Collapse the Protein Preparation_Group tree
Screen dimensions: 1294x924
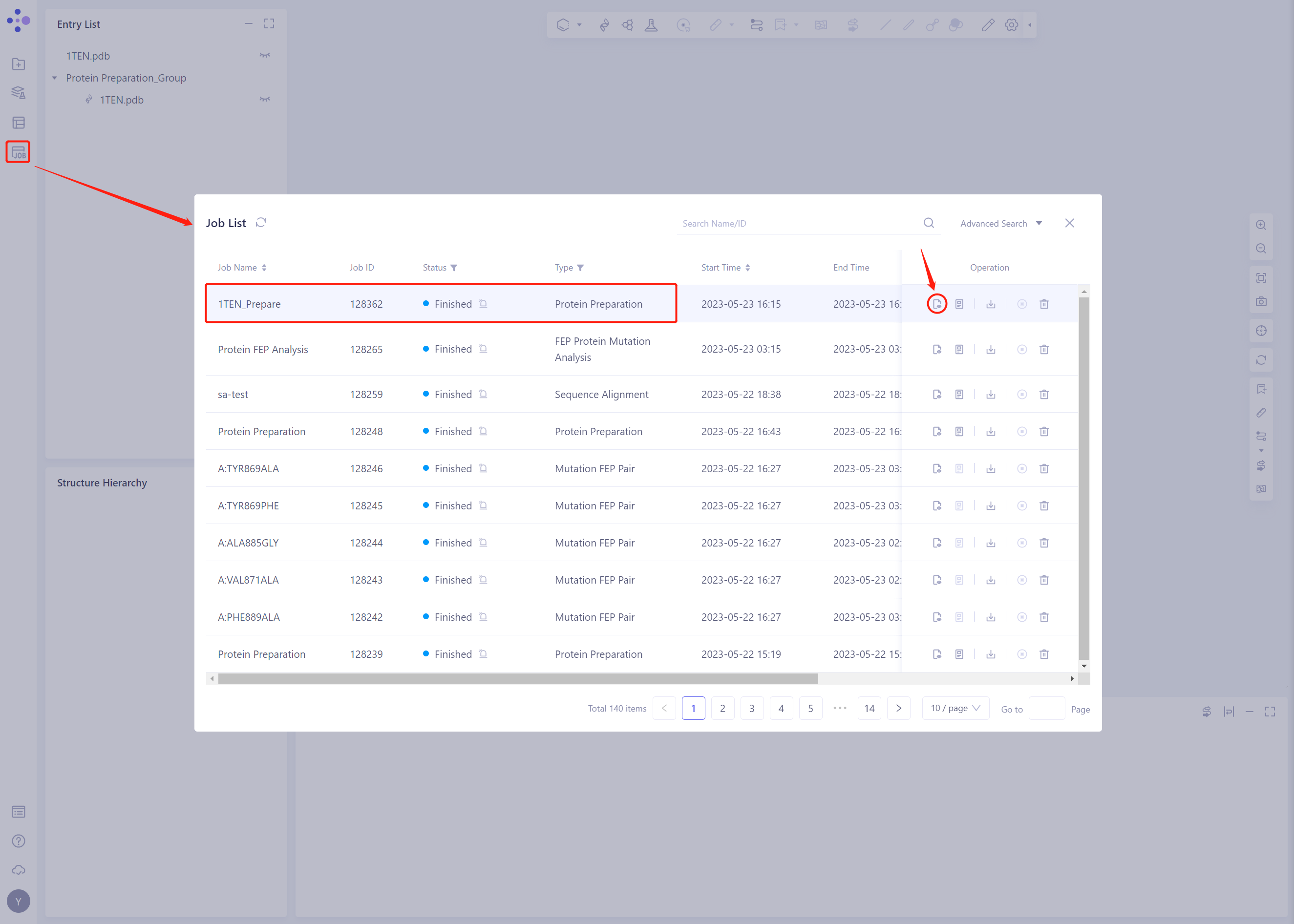coord(55,78)
